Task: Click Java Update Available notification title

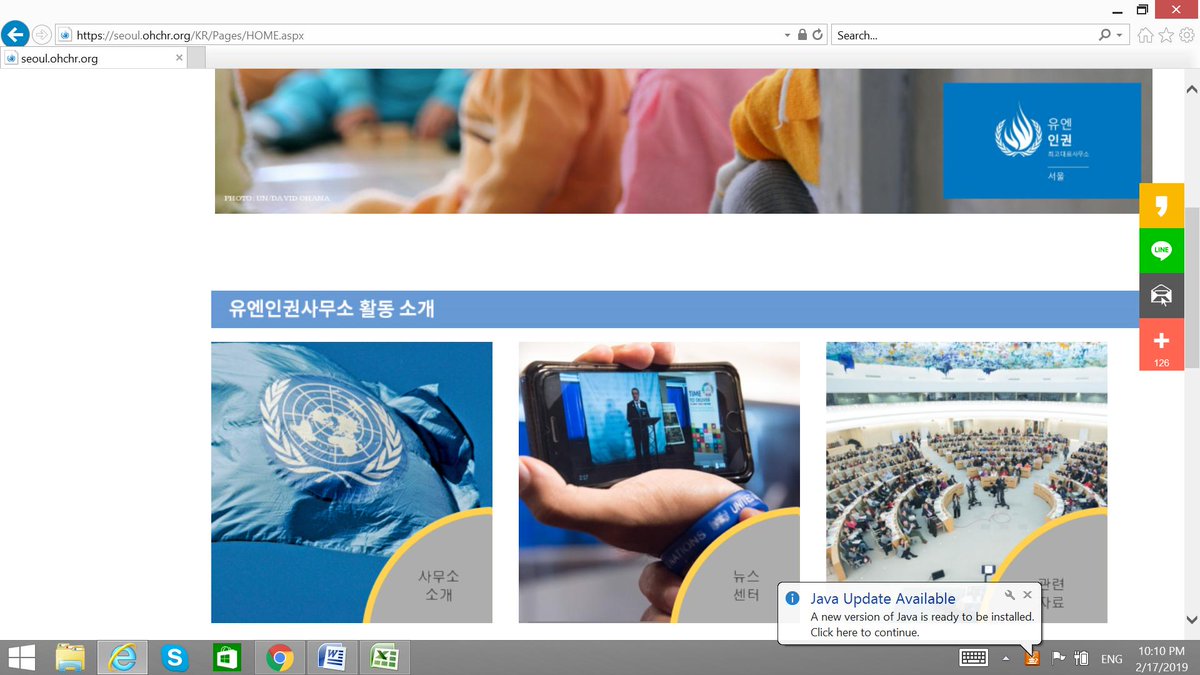Action: coord(883,598)
